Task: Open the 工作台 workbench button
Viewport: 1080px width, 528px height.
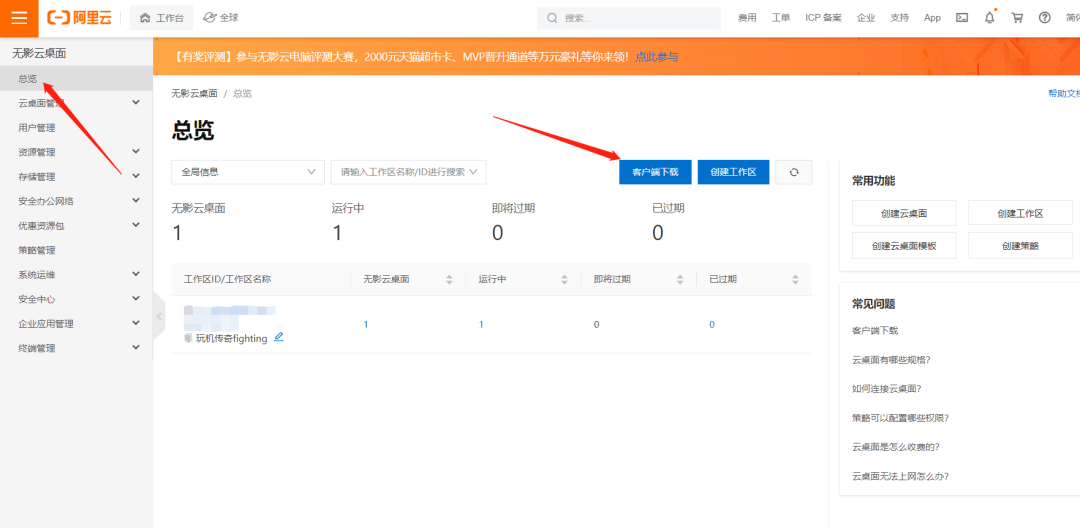Action: (x=162, y=18)
